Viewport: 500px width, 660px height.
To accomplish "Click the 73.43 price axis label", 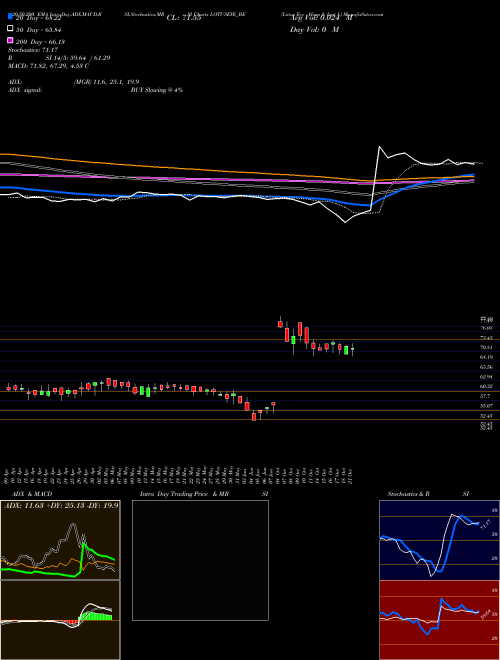I will 487,338.
